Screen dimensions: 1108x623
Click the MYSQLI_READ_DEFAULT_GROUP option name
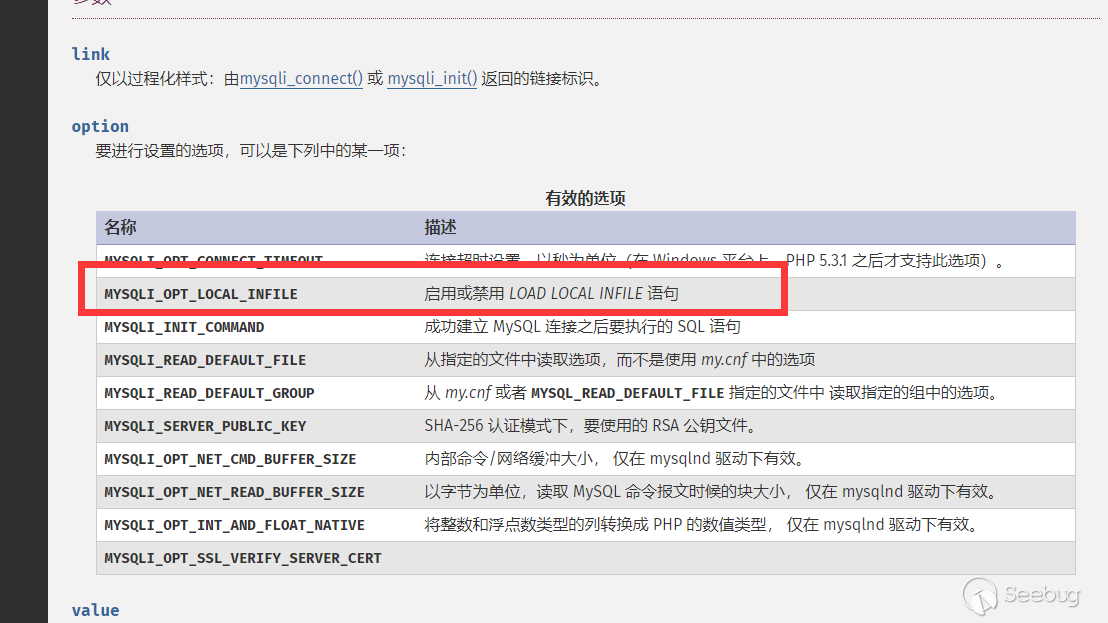click(x=209, y=393)
